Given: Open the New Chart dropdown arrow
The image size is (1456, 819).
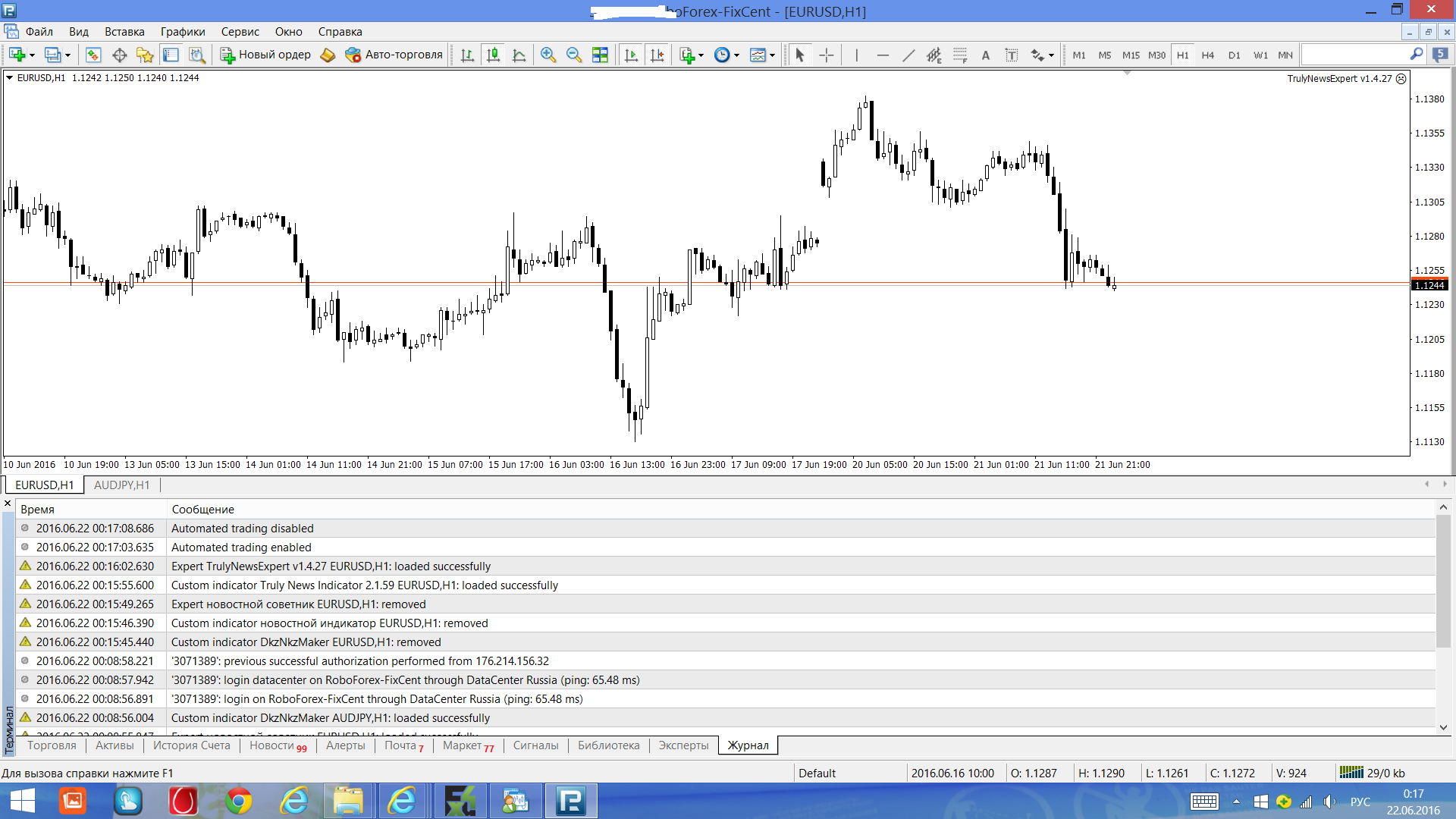Looking at the screenshot, I should pos(32,55).
